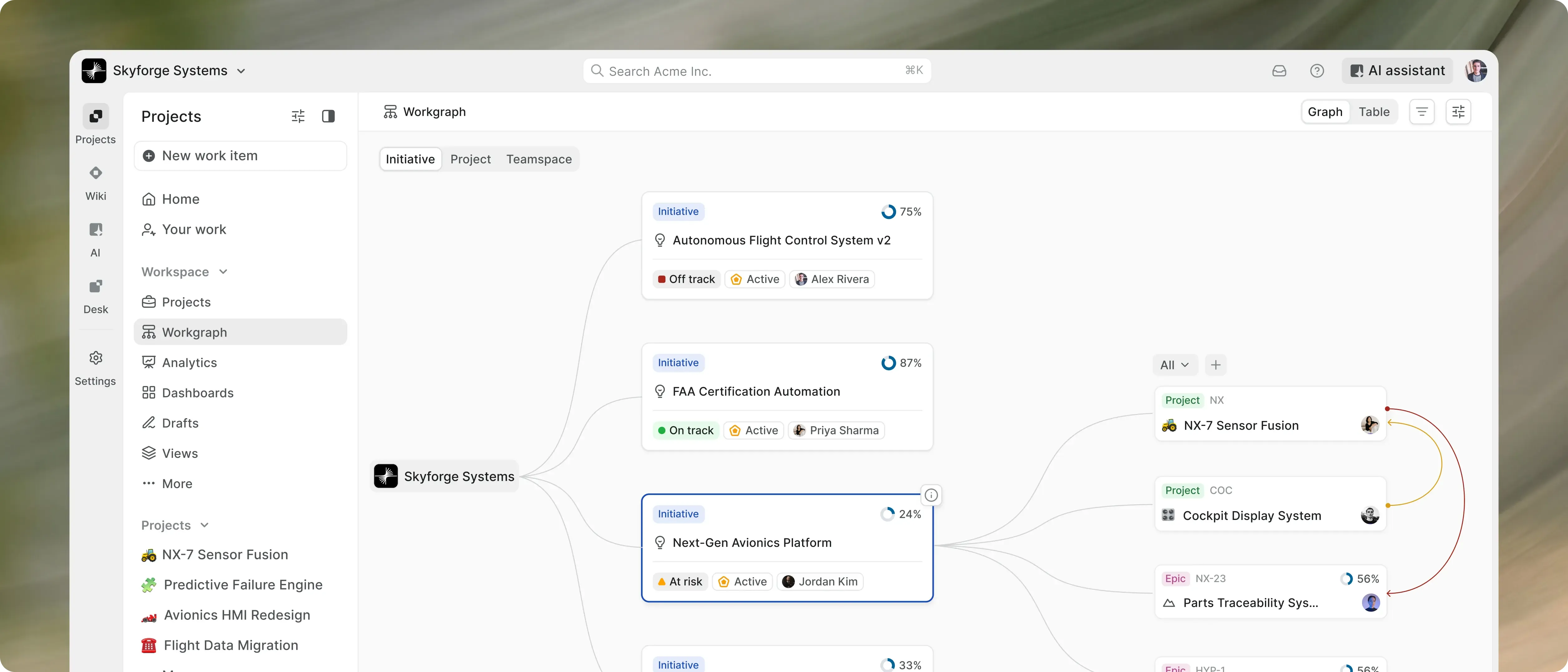Click the user profile avatar
1568x672 pixels.
point(1476,71)
